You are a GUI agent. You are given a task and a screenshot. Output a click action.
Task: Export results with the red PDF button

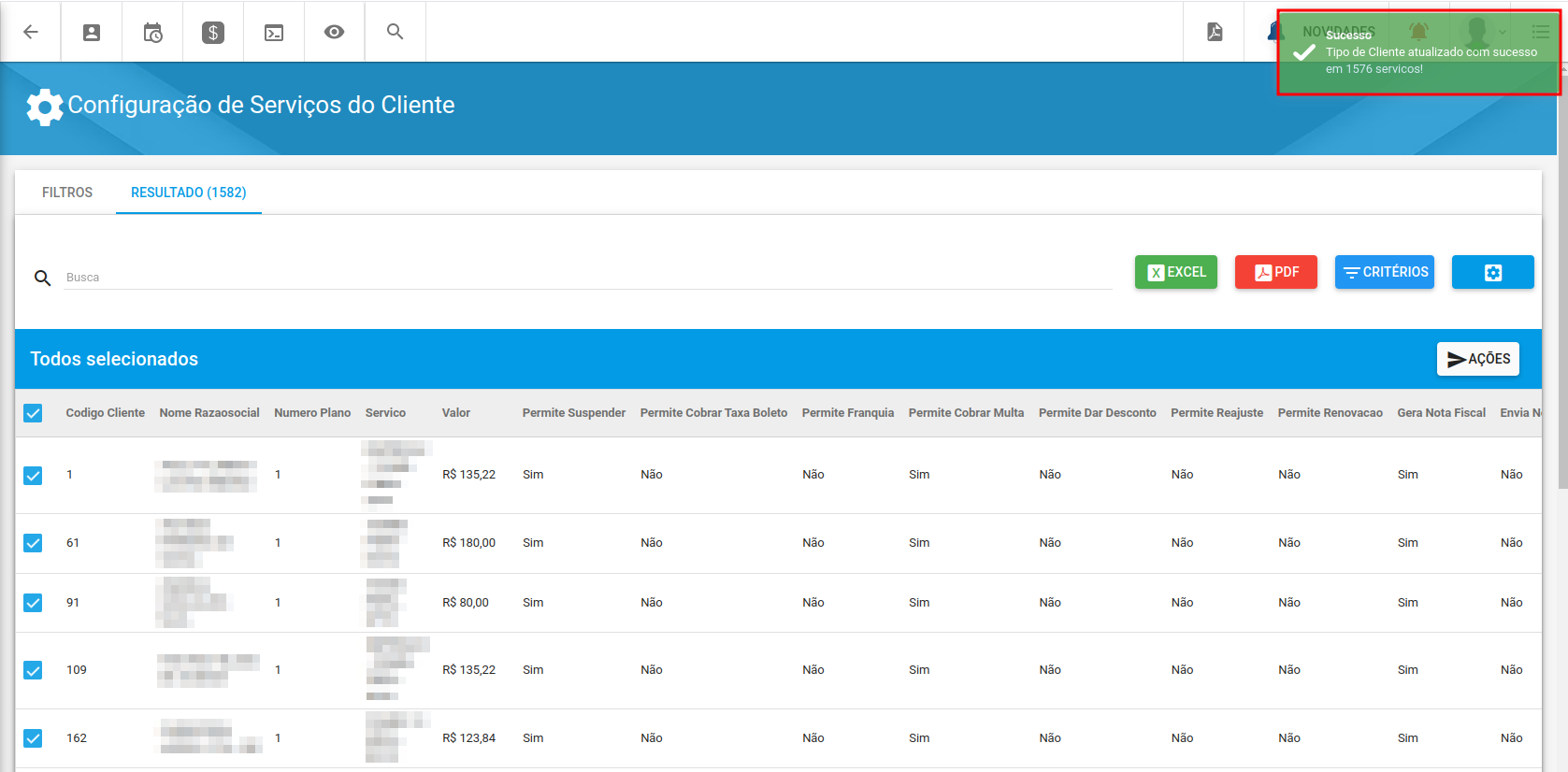[1276, 272]
